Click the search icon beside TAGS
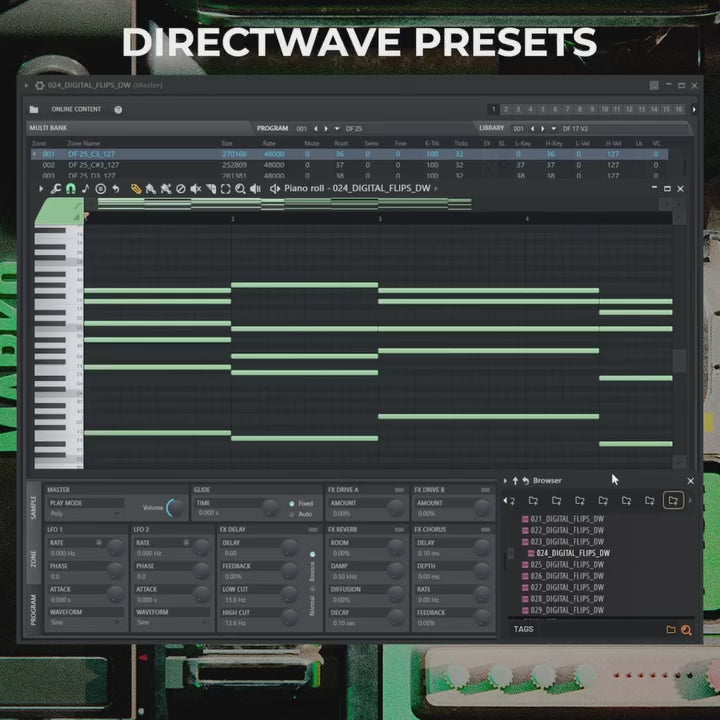Viewport: 720px width, 720px height. pyautogui.click(x=686, y=630)
